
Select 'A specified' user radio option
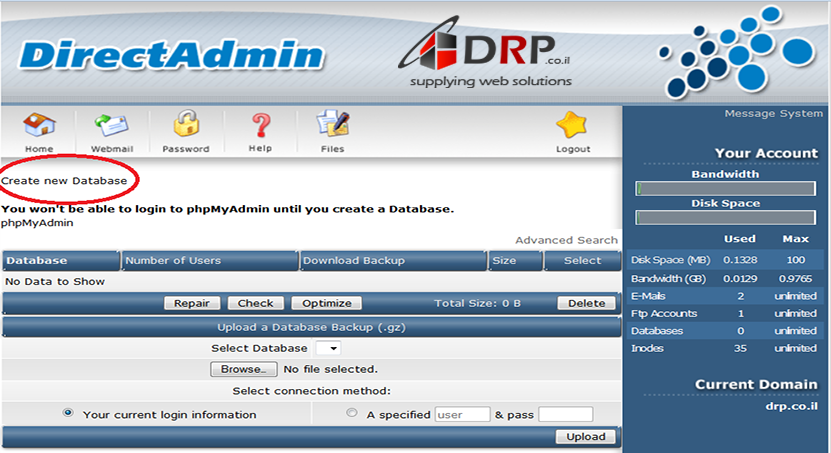351,413
